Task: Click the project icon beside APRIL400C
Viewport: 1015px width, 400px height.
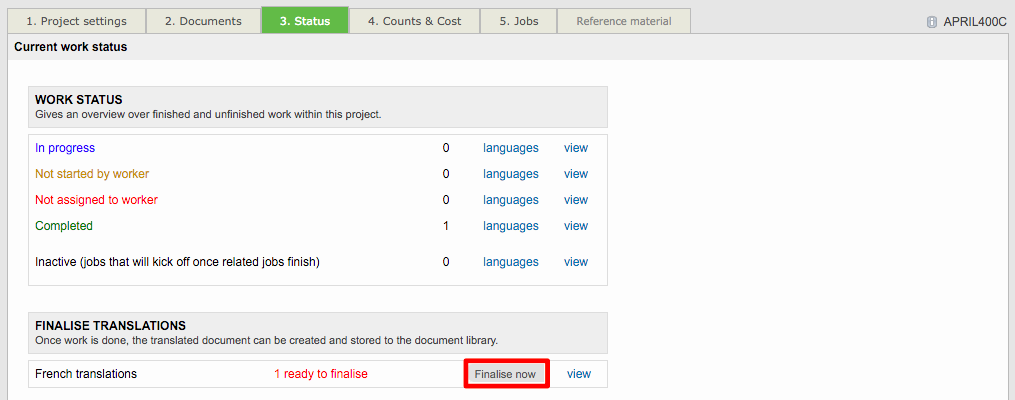Action: point(932,22)
